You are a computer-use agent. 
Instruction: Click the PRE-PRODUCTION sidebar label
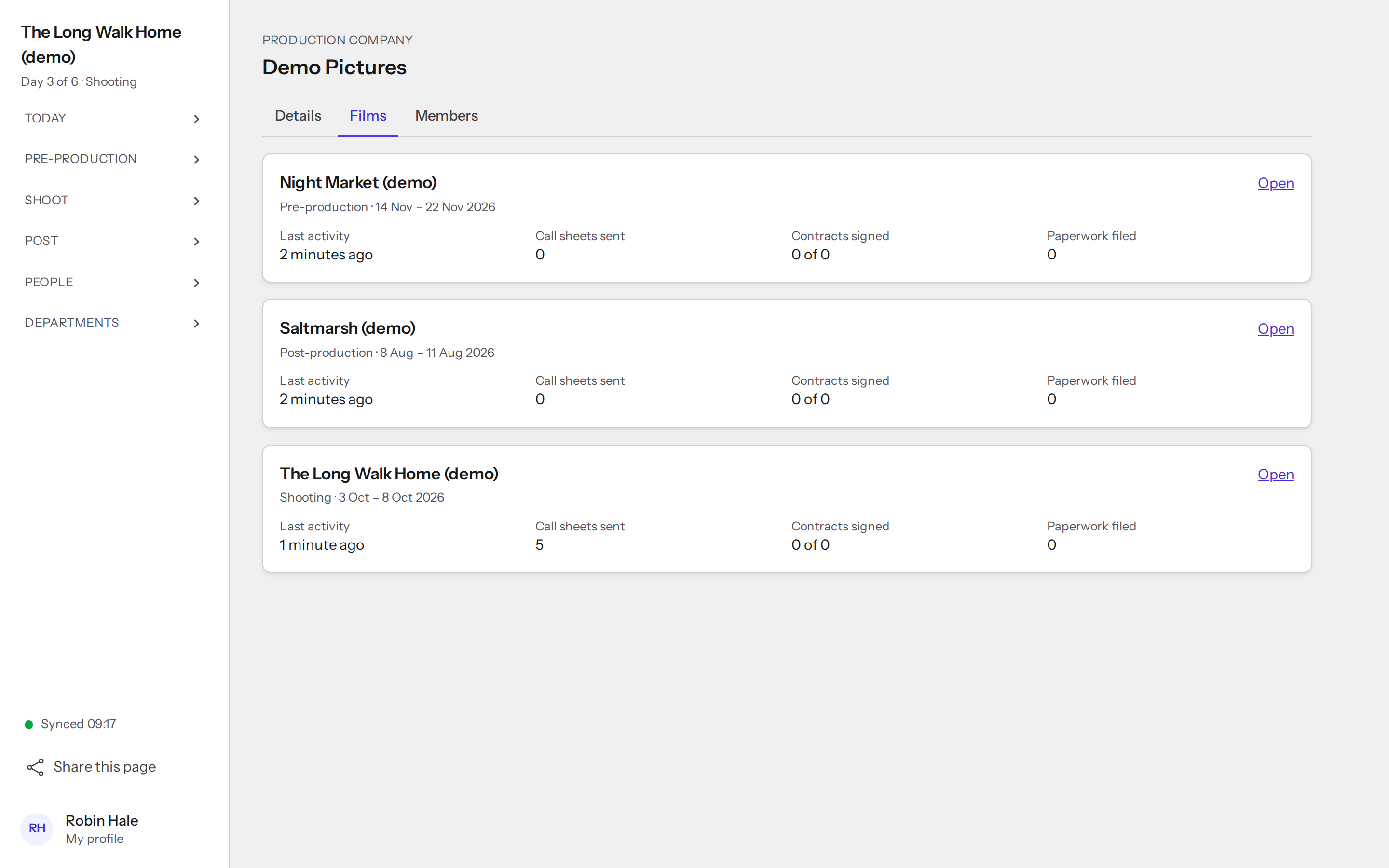point(81,159)
